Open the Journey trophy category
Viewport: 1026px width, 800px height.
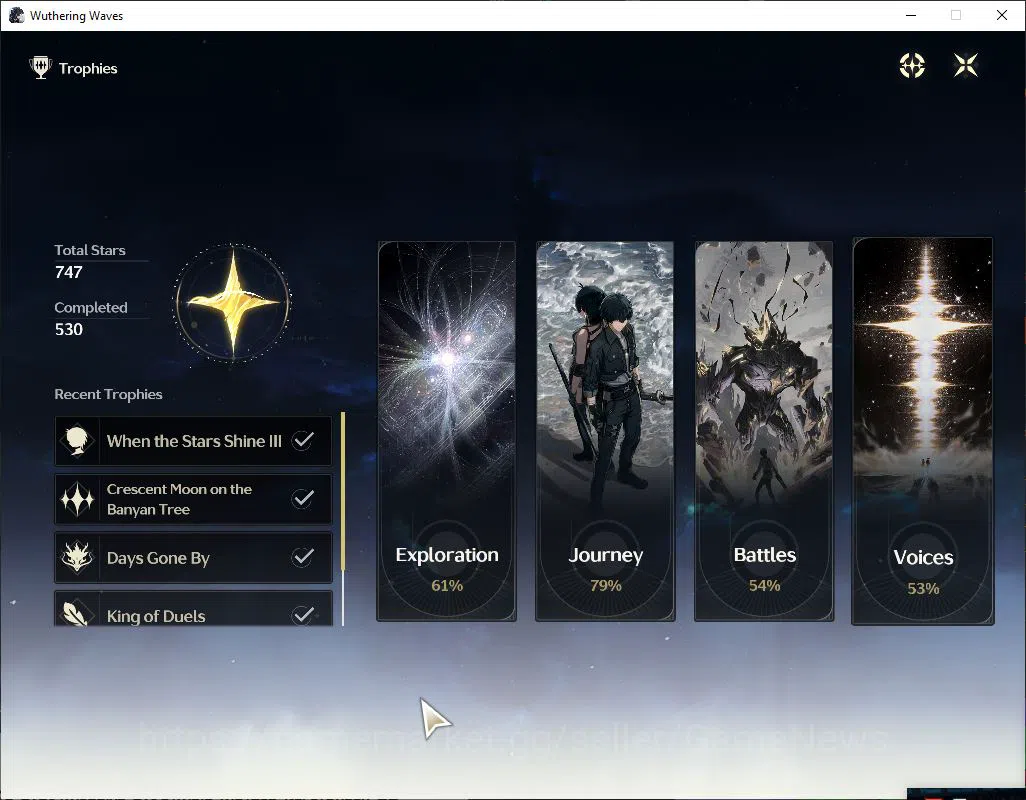[x=605, y=431]
